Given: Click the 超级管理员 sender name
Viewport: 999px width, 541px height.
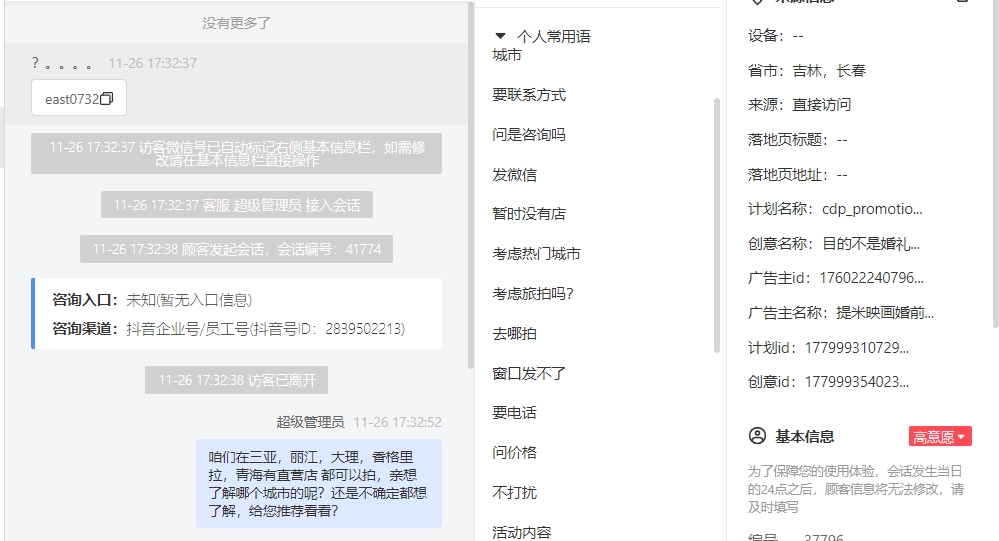Looking at the screenshot, I should click(310, 422).
